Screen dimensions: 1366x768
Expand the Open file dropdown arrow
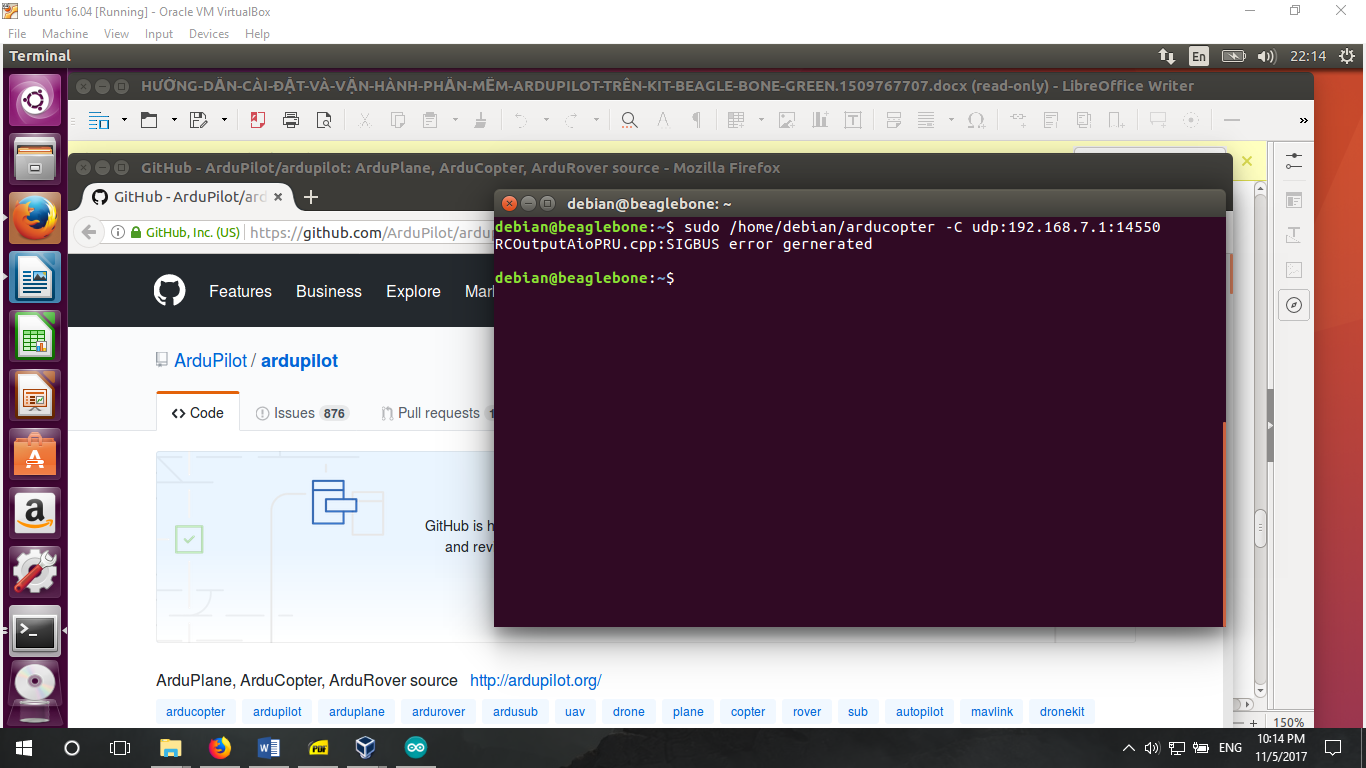point(174,121)
